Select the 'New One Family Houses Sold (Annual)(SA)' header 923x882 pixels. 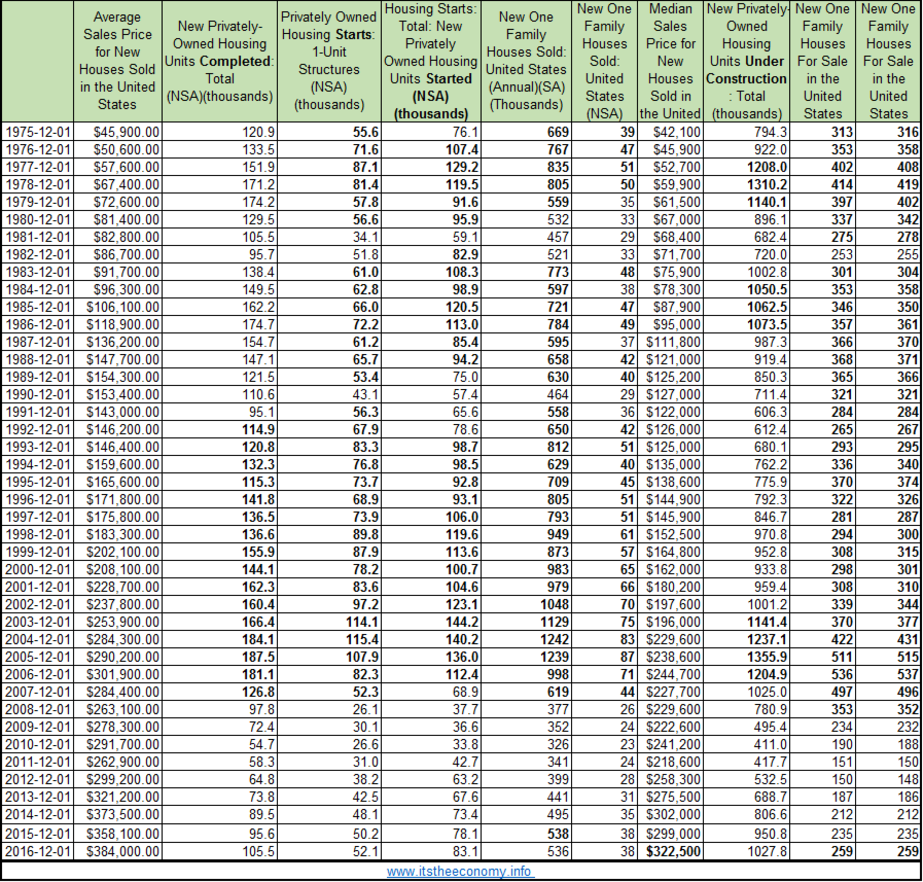point(526,61)
